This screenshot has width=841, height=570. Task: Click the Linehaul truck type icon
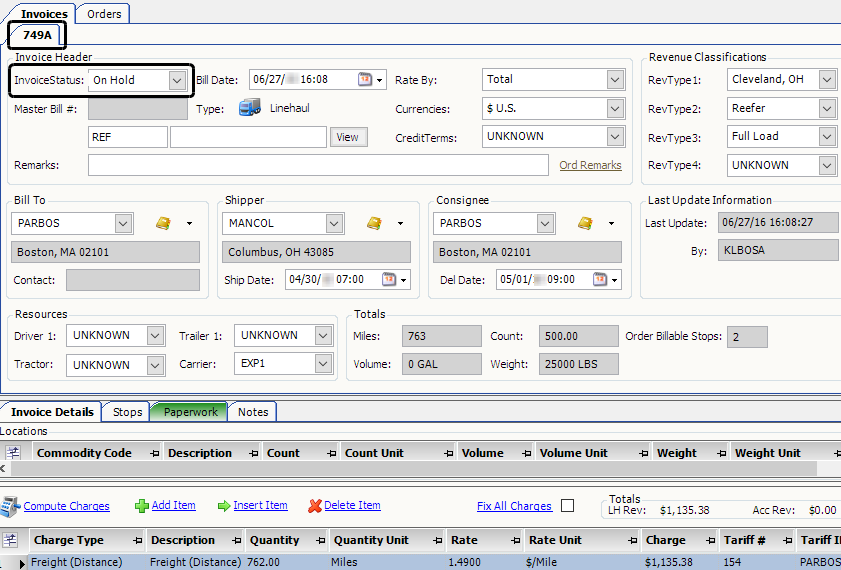pos(250,108)
